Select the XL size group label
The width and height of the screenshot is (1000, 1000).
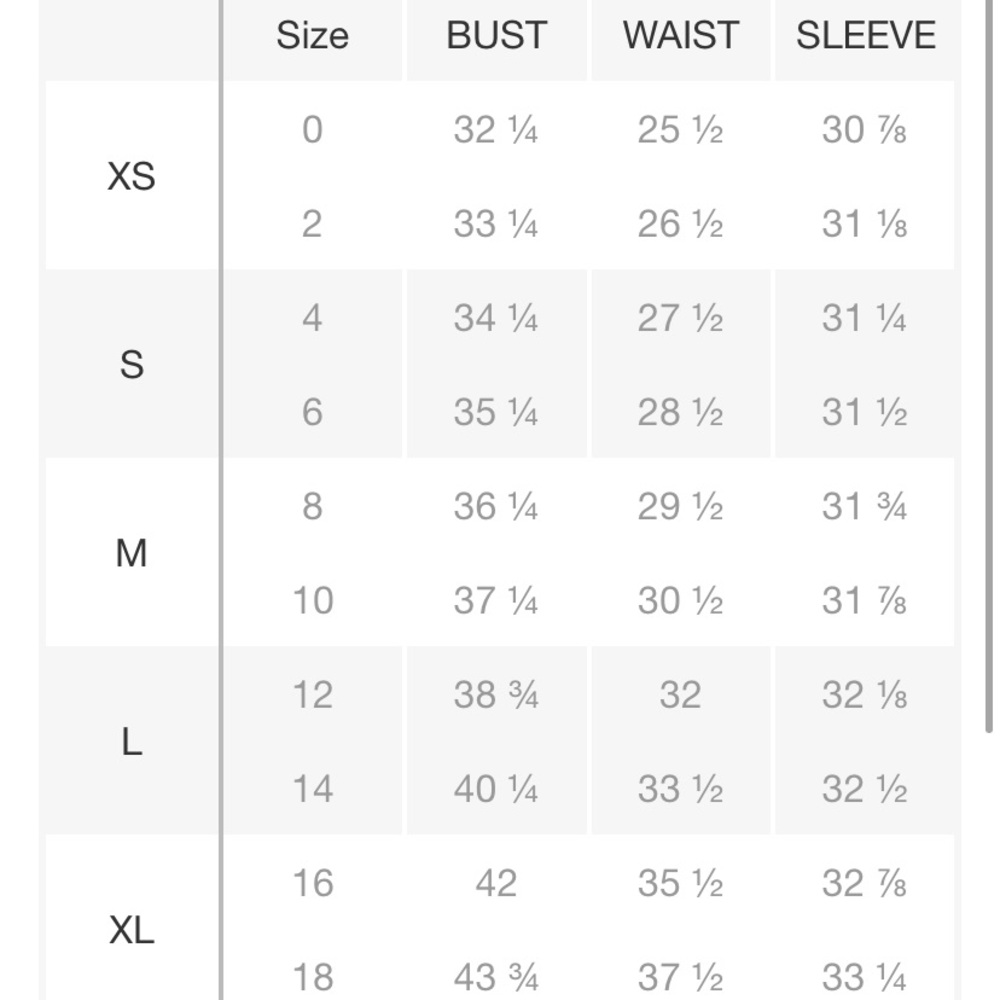(131, 931)
